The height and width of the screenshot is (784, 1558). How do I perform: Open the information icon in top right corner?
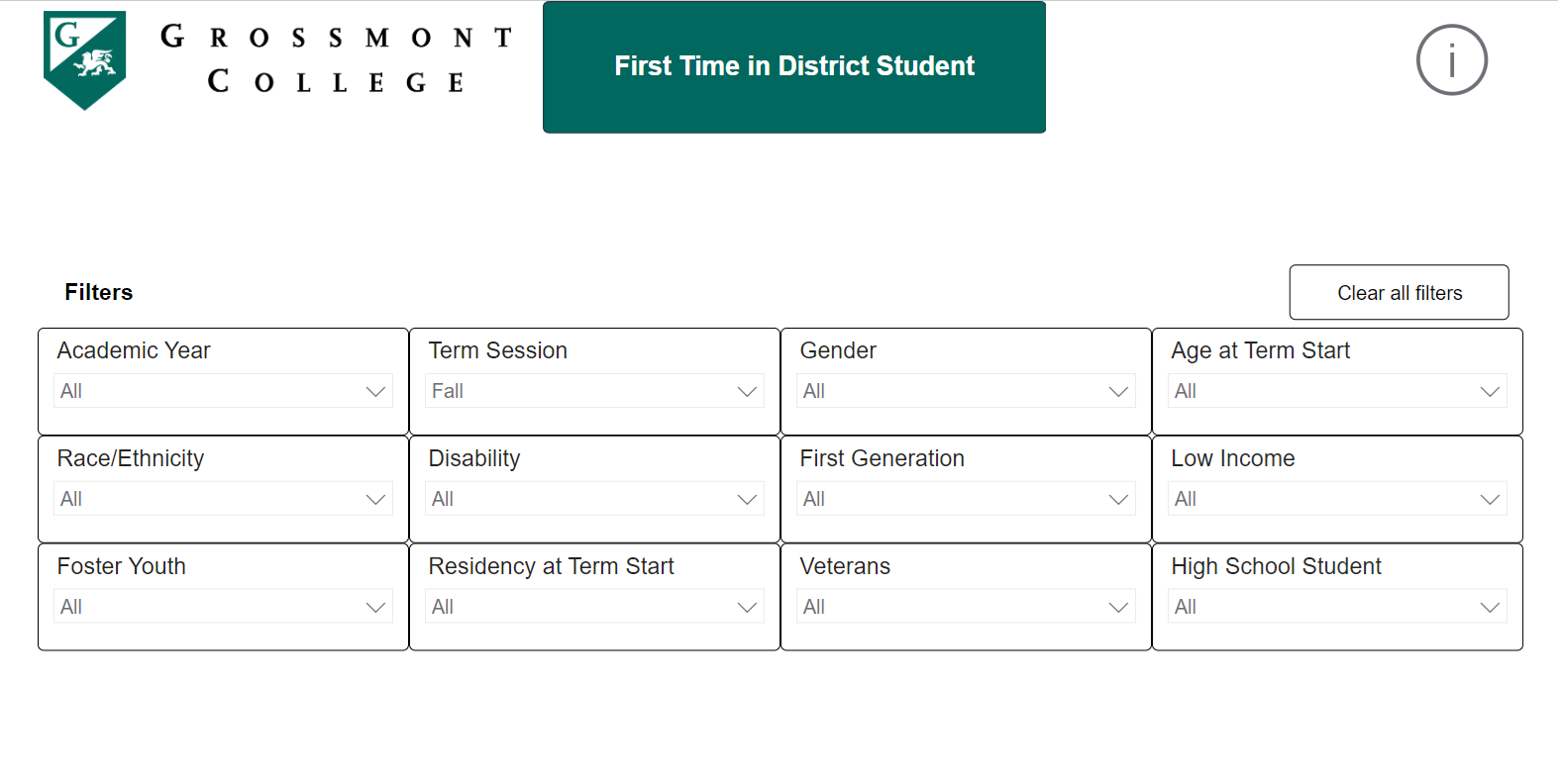tap(1451, 59)
